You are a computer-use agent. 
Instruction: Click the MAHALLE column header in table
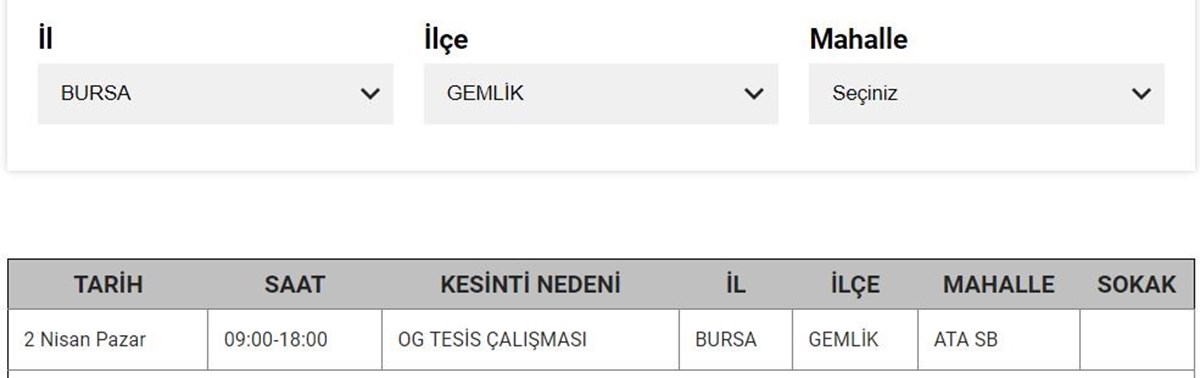pyautogui.click(x=998, y=285)
